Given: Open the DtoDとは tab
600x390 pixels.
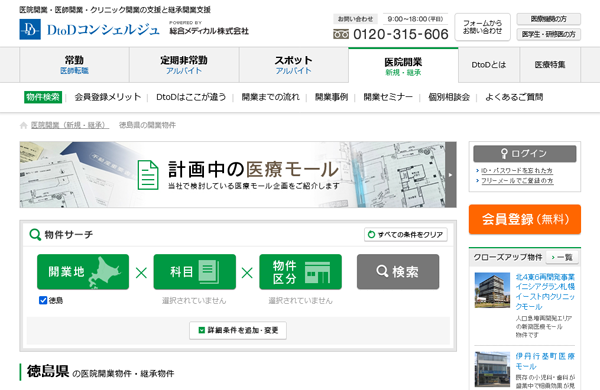Looking at the screenshot, I should coord(489,65).
